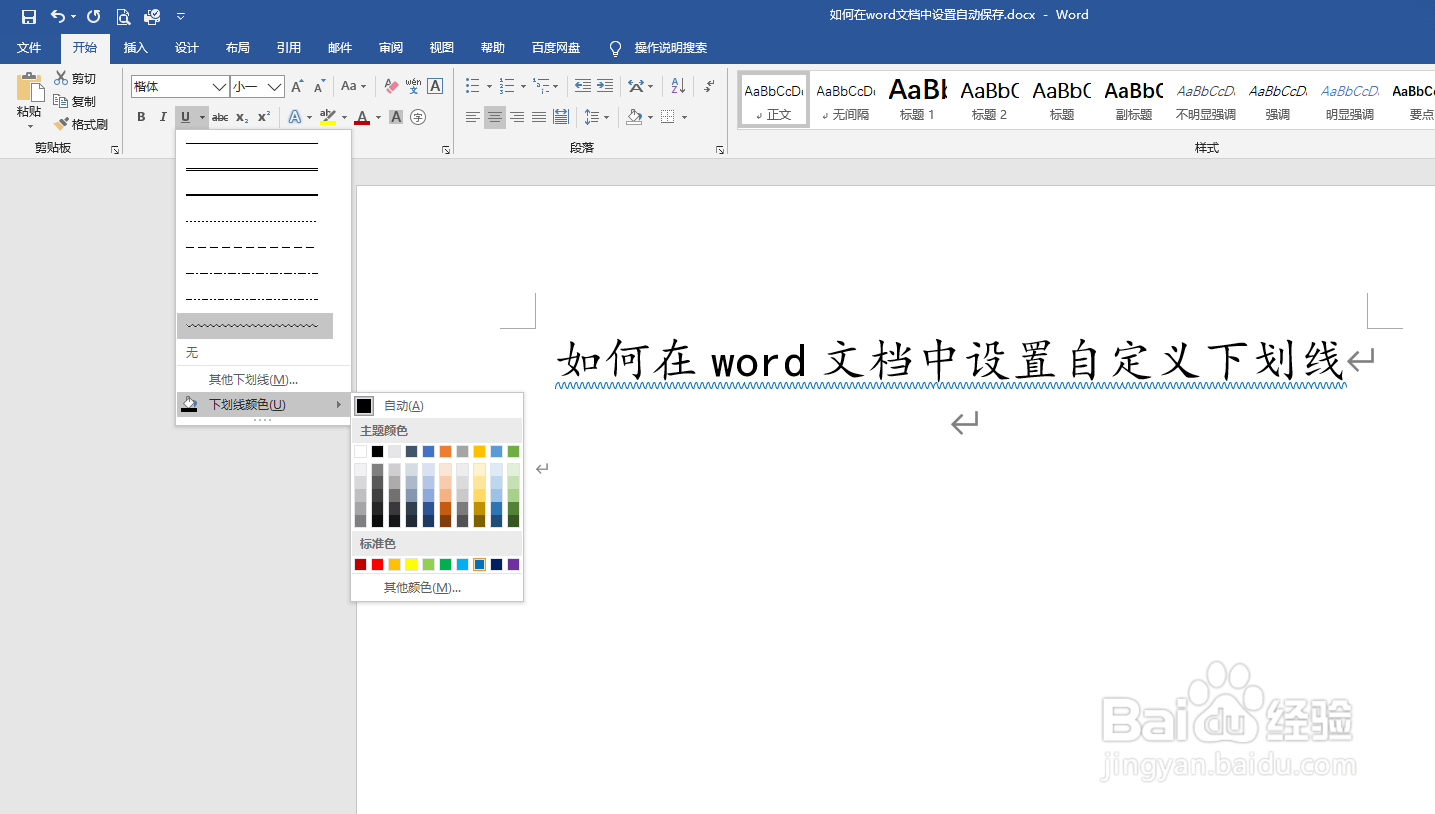
Task: Pick the standard yellow color swatch
Action: click(x=412, y=565)
